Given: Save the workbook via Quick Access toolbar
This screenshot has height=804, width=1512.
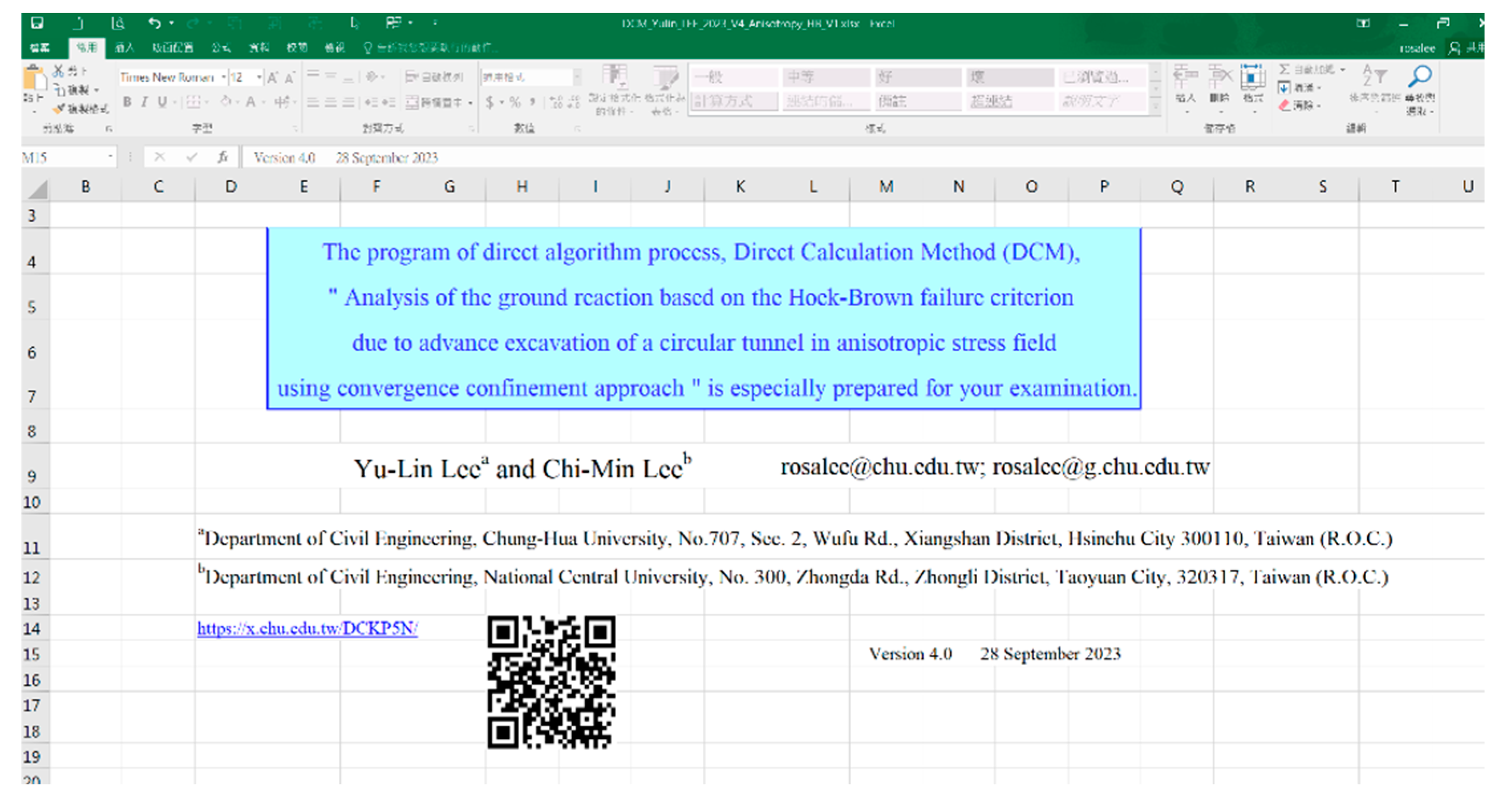Looking at the screenshot, I should pos(37,24).
